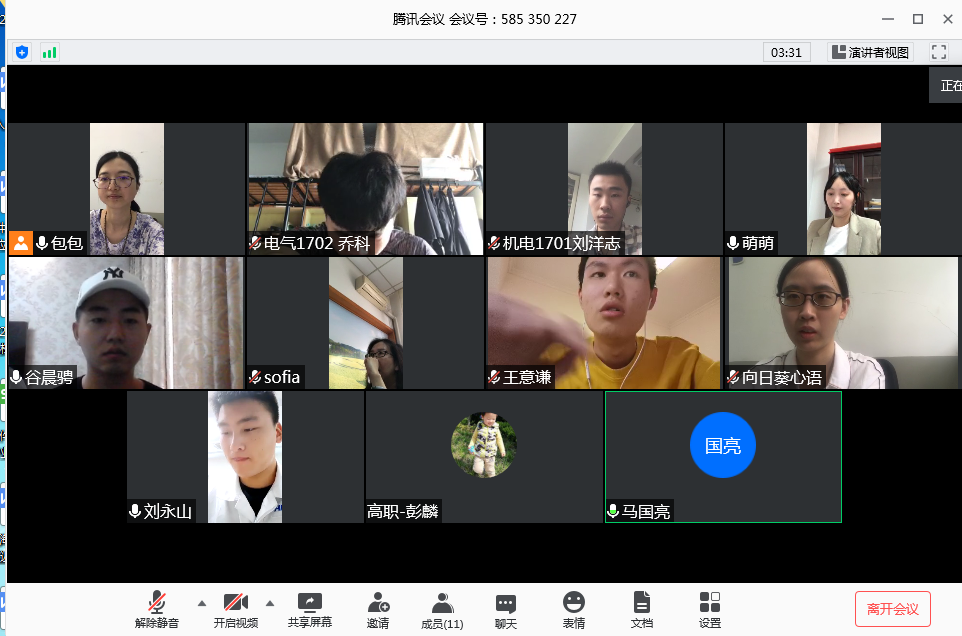Switch to 演讲者视图 speaker view
The width and height of the screenshot is (962, 636).
point(870,52)
